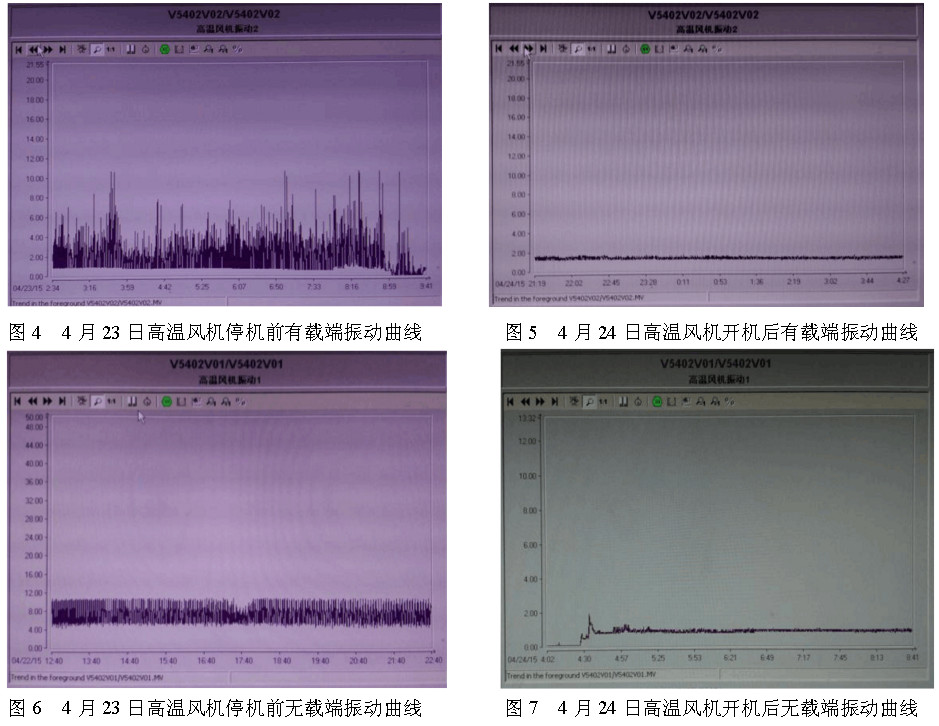The height and width of the screenshot is (726, 939).
Task: Step forward in Figure 6 trend toolbar
Action: (47, 401)
